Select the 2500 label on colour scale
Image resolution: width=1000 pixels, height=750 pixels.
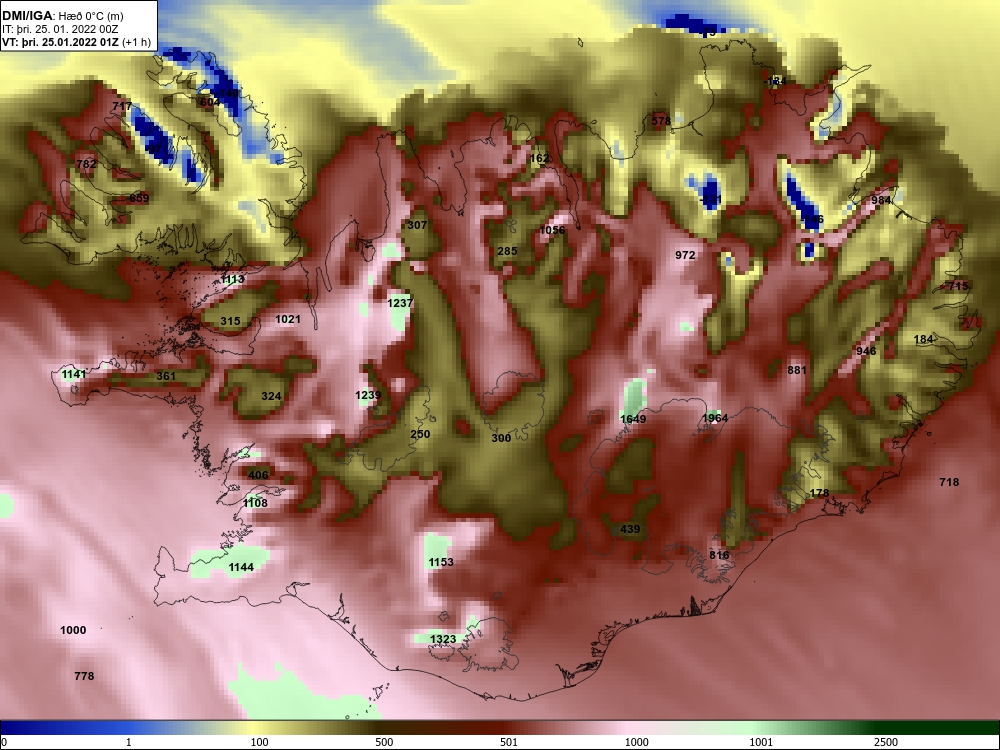886,742
